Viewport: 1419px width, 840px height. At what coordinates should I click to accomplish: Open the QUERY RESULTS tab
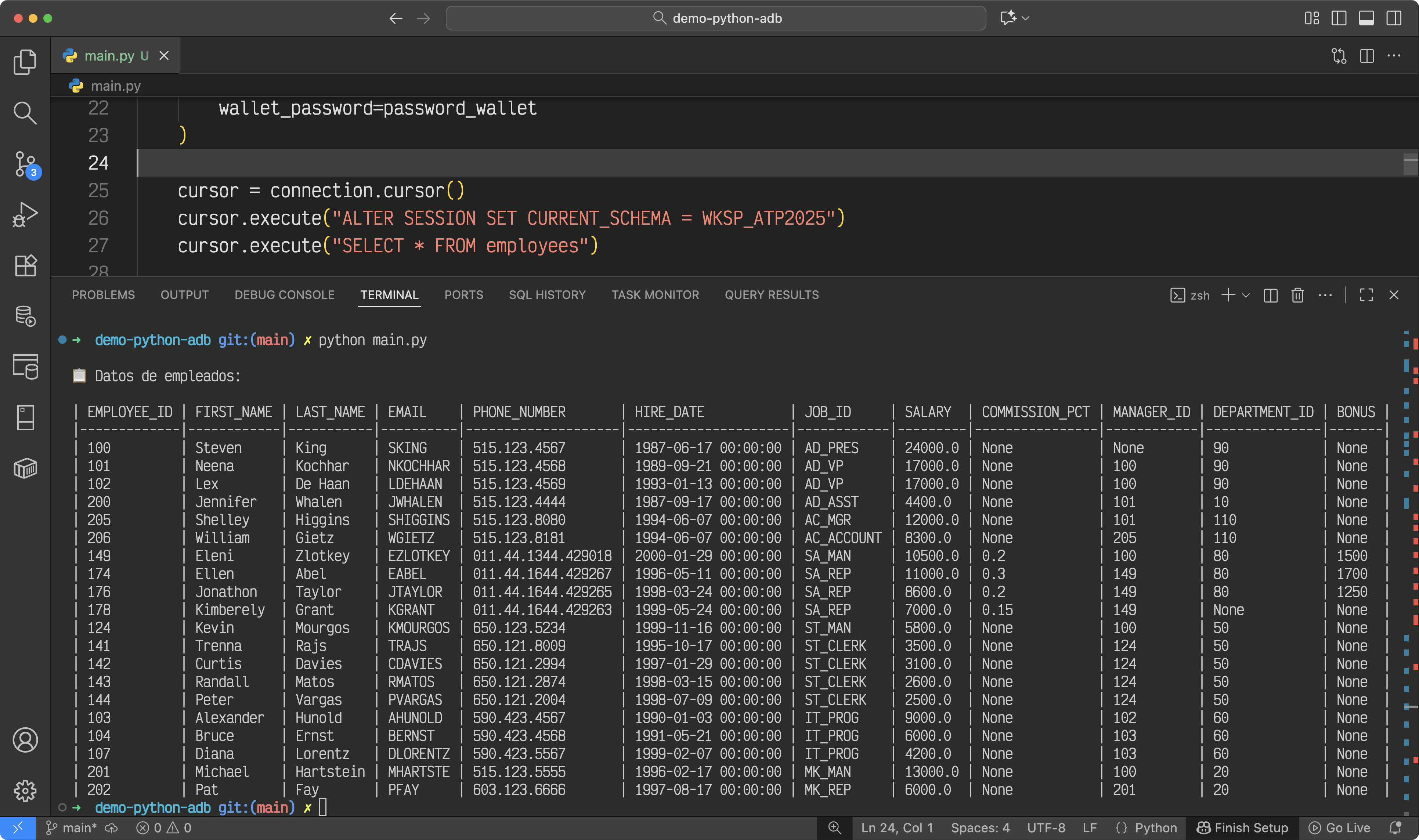[x=772, y=294]
